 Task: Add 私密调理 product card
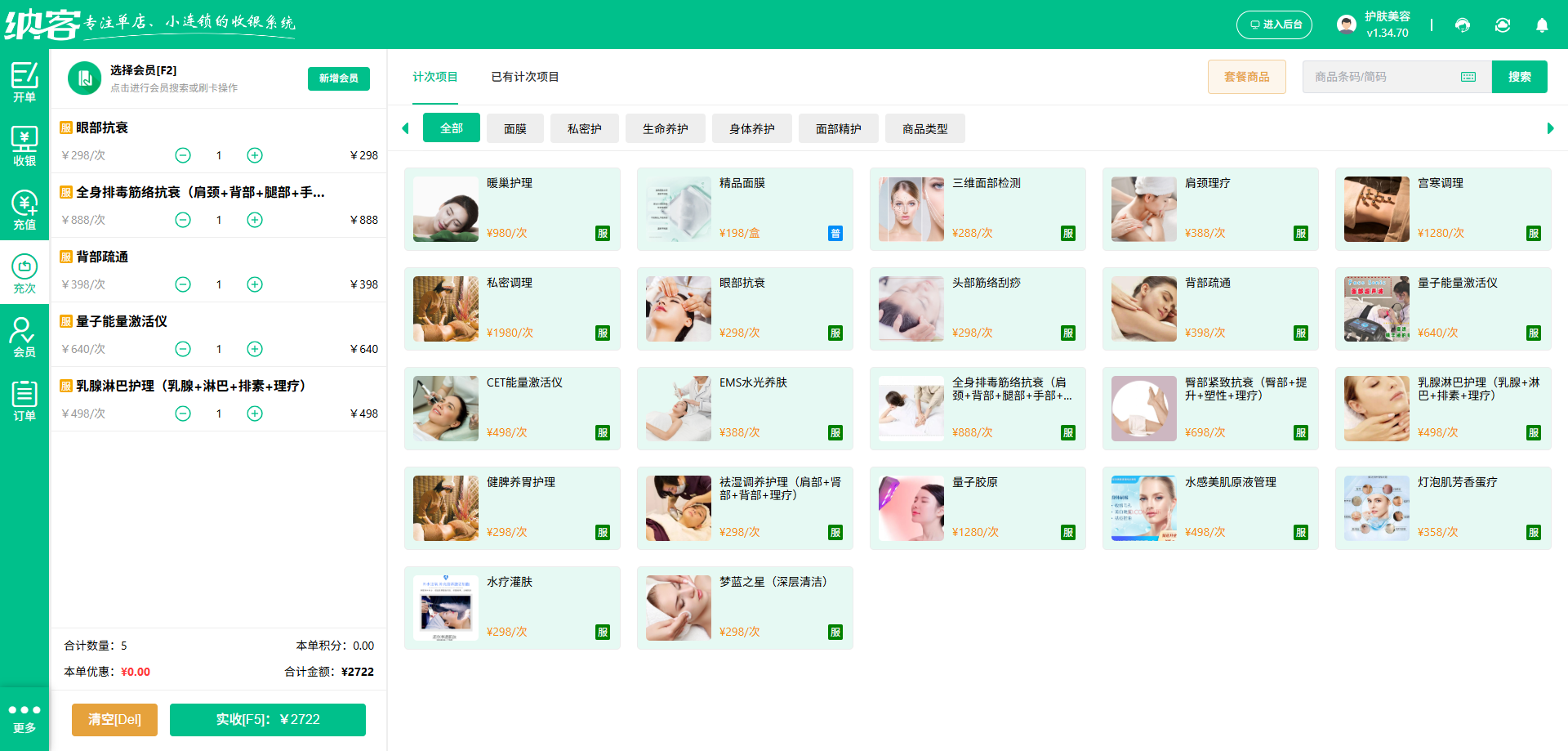click(512, 309)
